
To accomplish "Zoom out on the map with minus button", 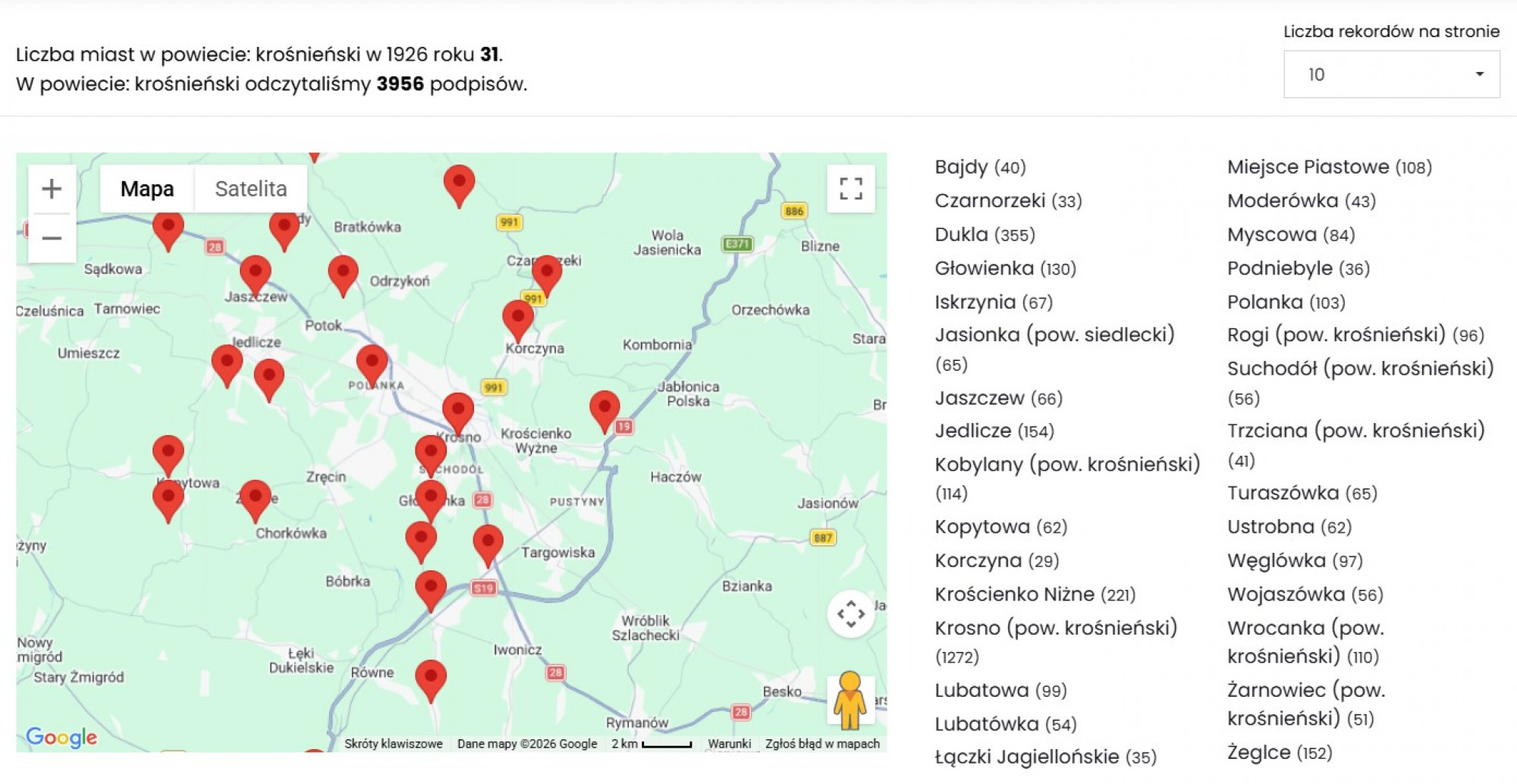I will click(52, 238).
